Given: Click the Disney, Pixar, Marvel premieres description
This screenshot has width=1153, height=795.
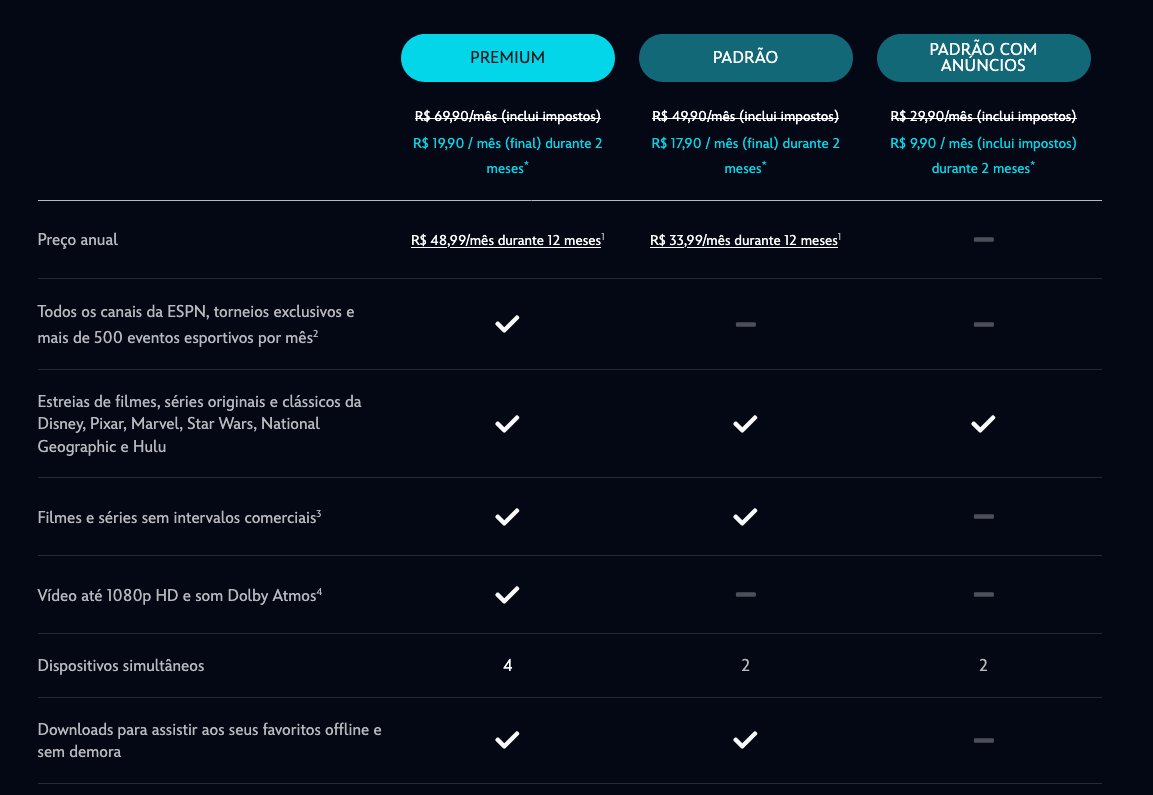Looking at the screenshot, I should (x=199, y=424).
